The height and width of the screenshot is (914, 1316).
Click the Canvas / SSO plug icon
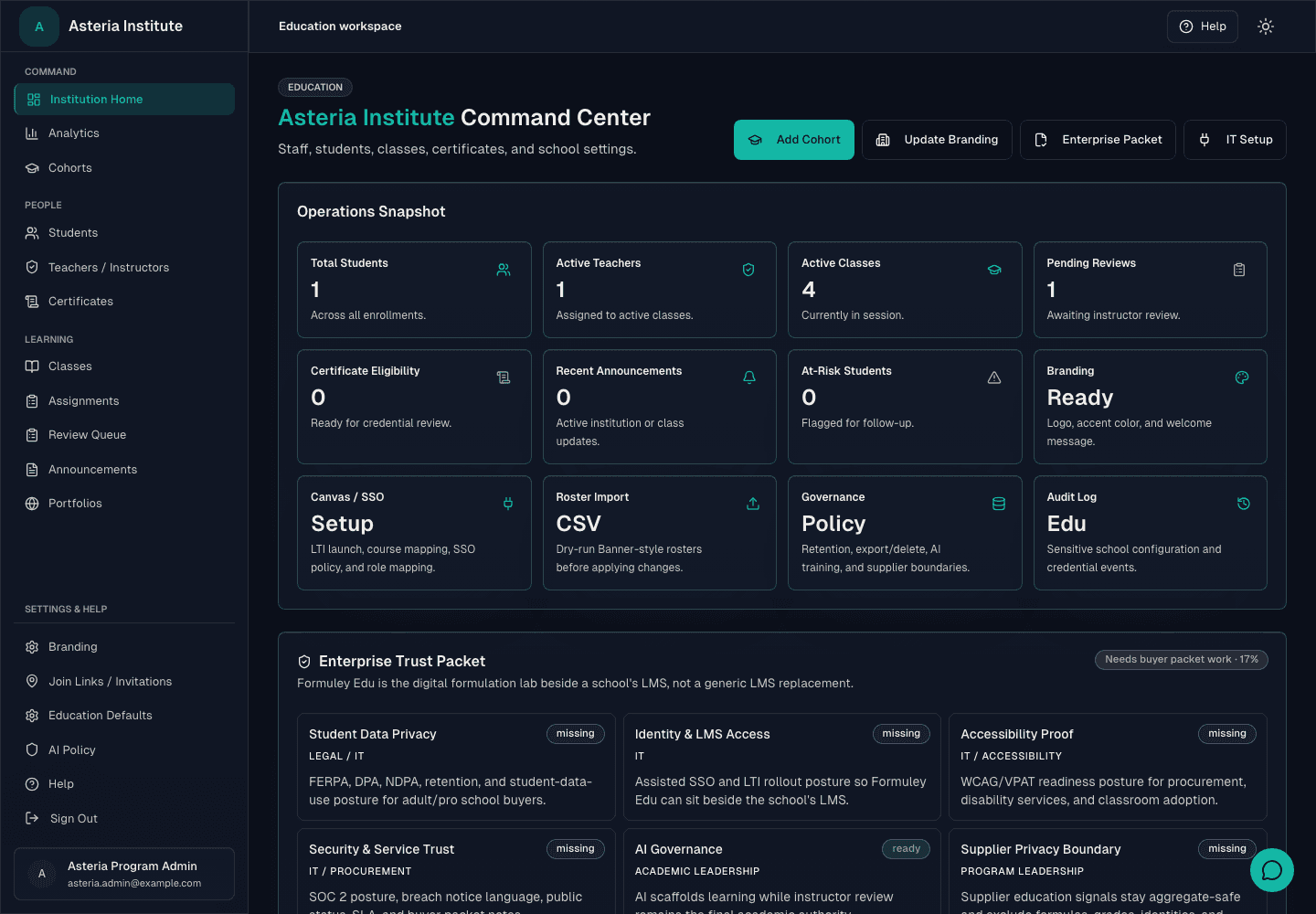(x=508, y=504)
